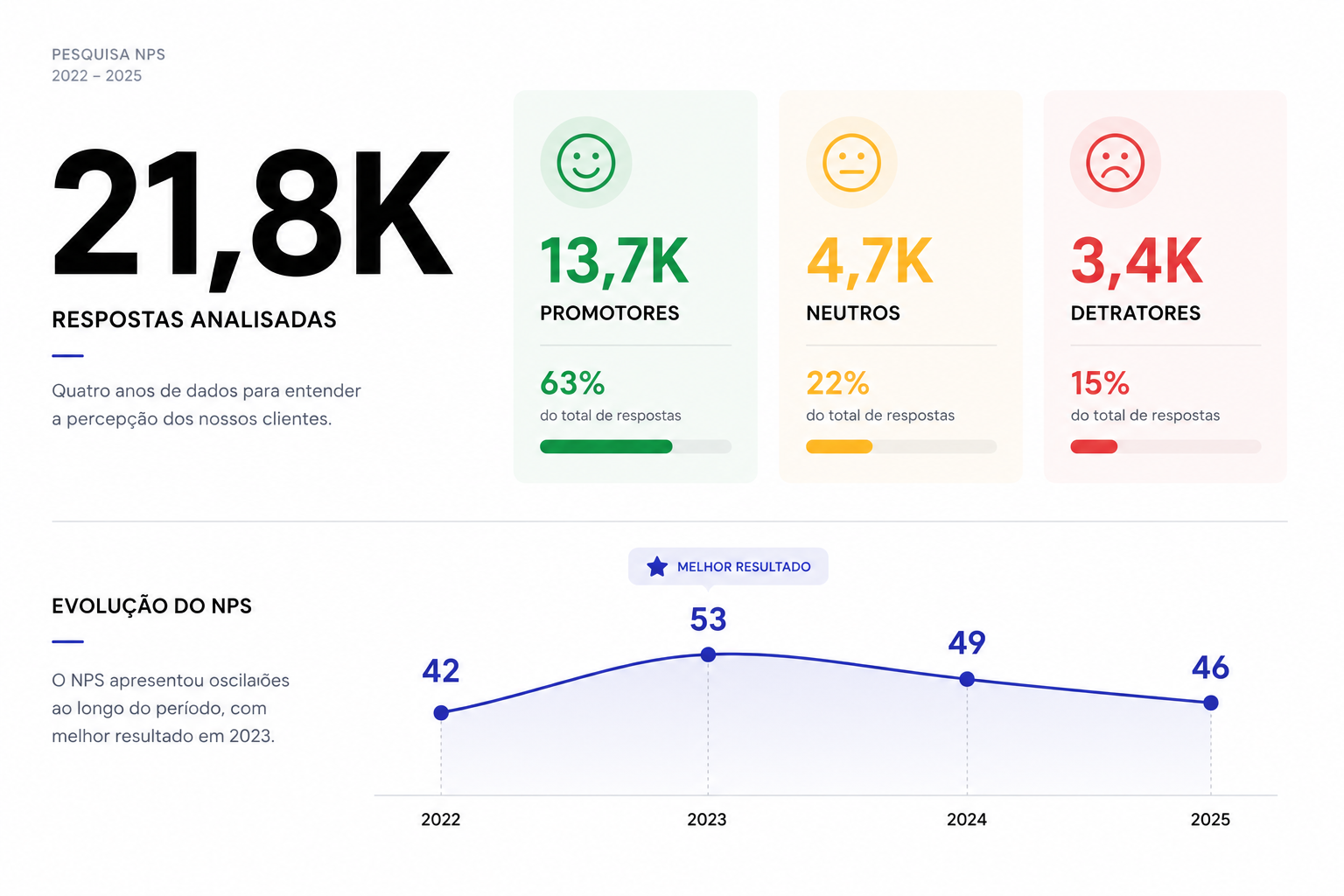This screenshot has height=896, width=1344.
Task: Click the 'O NPS apresentou' description text
Action: click(x=171, y=708)
